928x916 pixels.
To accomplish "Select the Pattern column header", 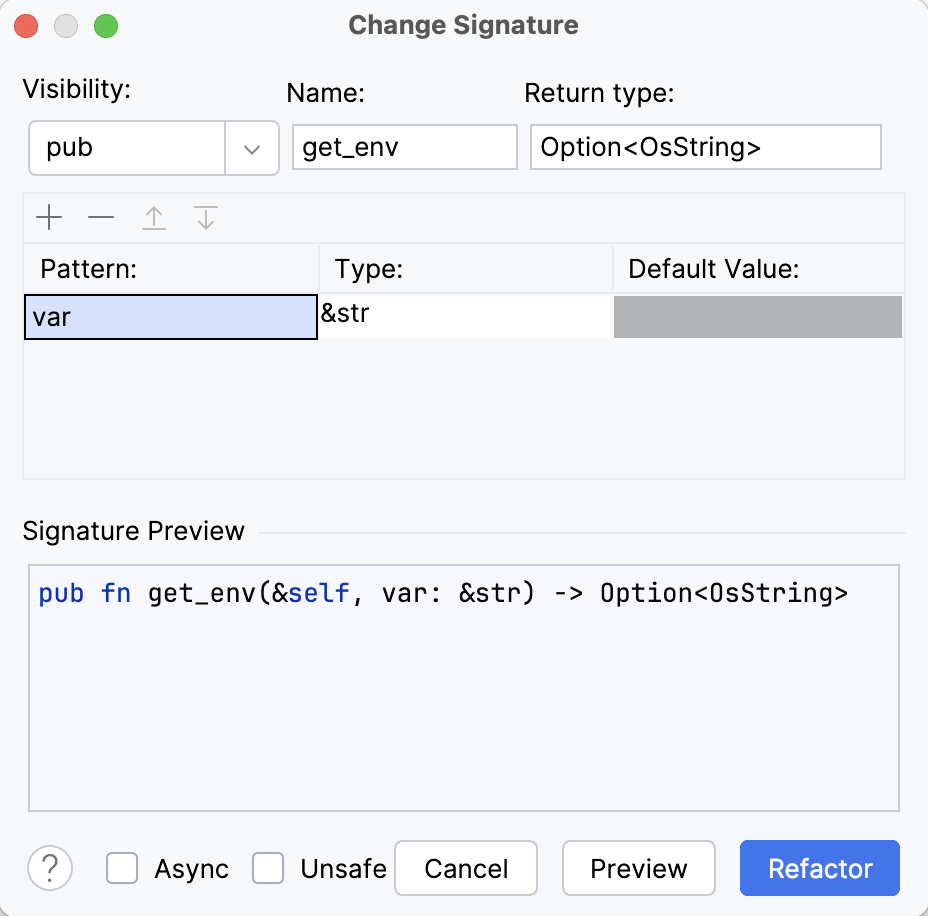I will click(x=88, y=268).
